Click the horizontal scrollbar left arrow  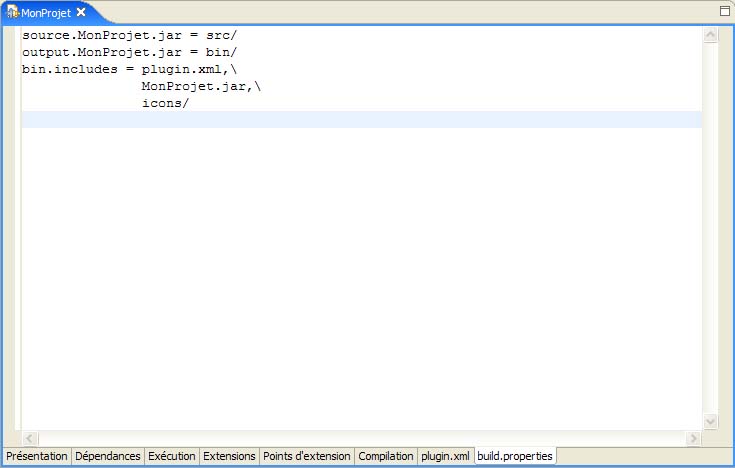pos(30,439)
